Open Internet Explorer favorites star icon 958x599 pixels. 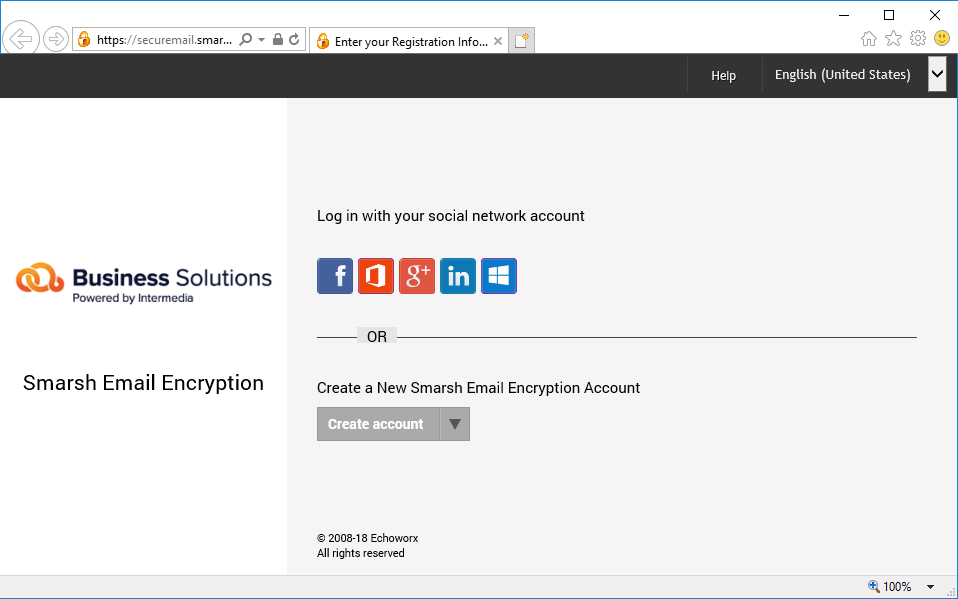pyautogui.click(x=893, y=38)
